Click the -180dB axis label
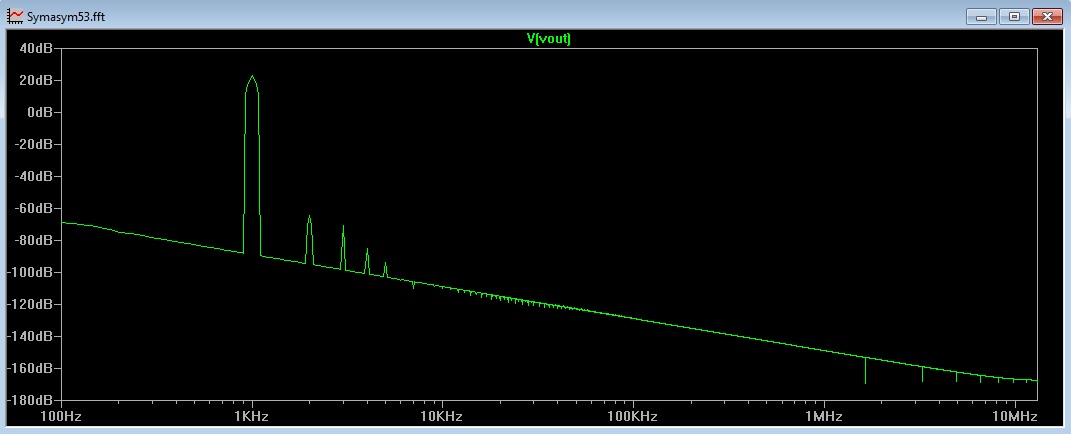 [31, 400]
